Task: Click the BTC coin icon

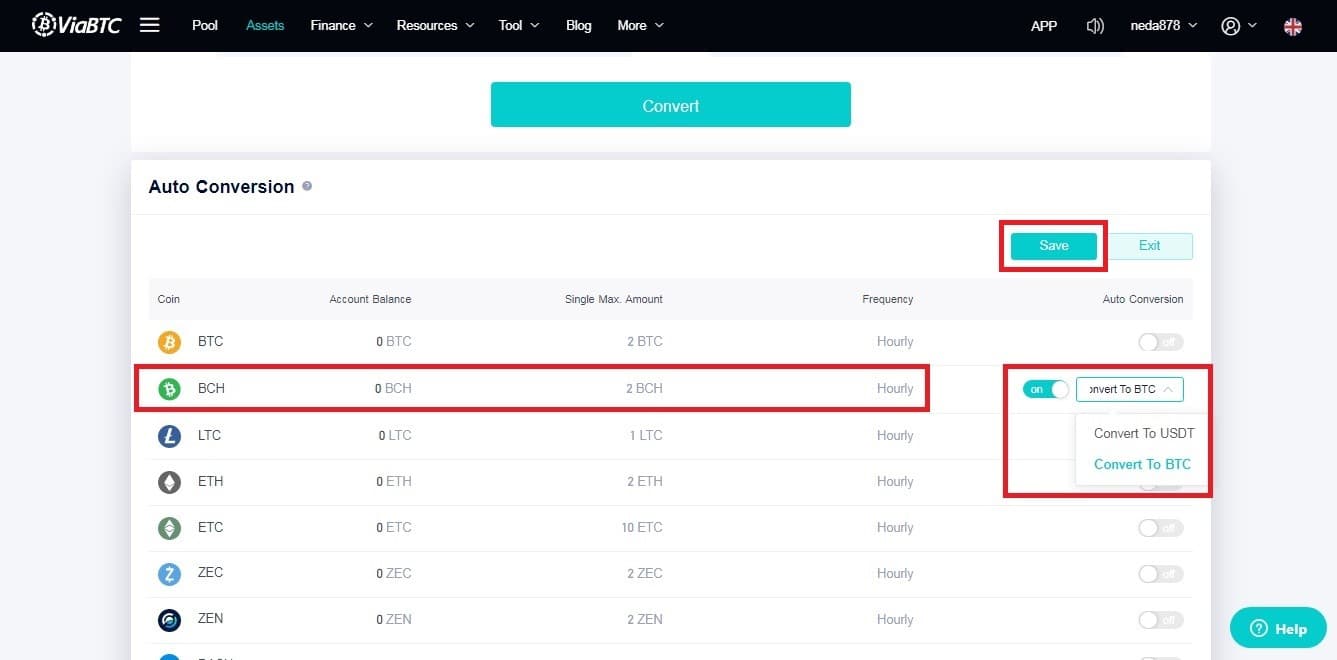Action: point(169,342)
